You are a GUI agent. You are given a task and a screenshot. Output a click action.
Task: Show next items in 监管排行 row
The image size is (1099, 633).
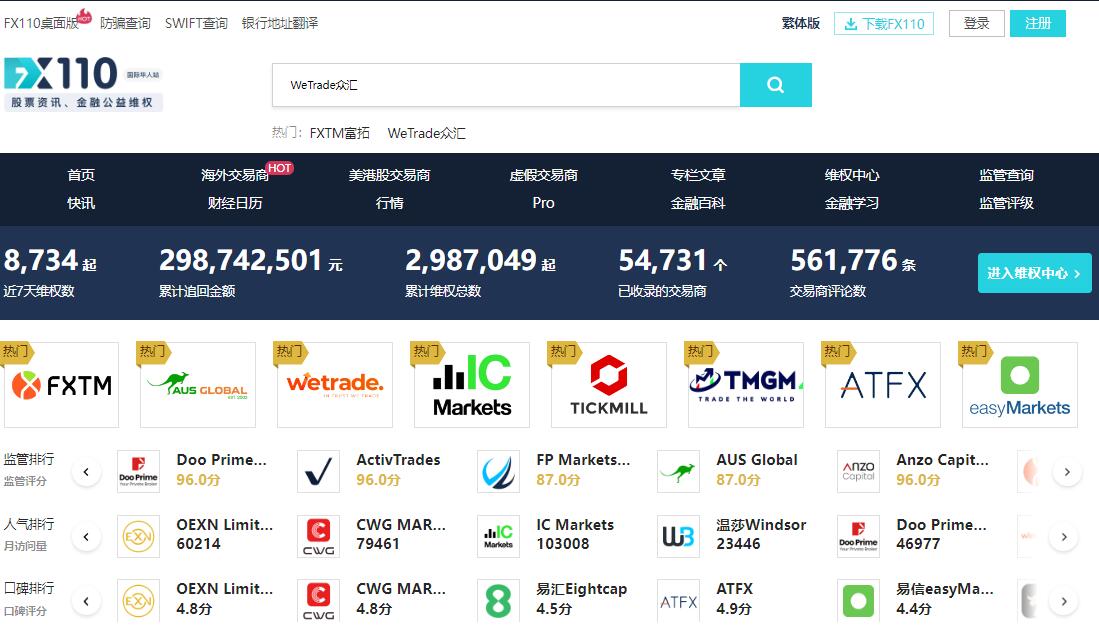pos(1067,472)
